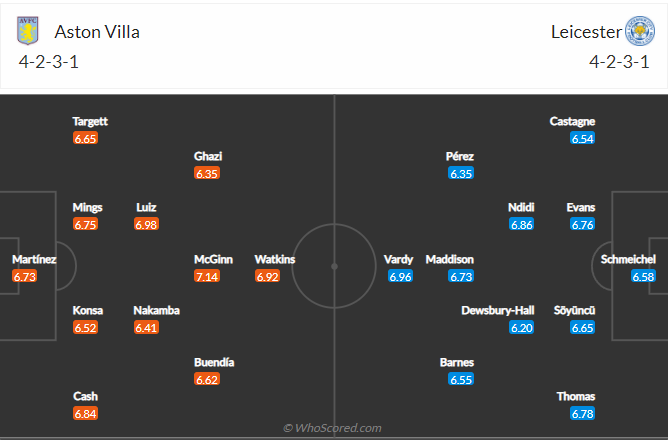The width and height of the screenshot is (670, 440).
Task: Select Vardy's 6.96 rating badge
Action: click(400, 276)
